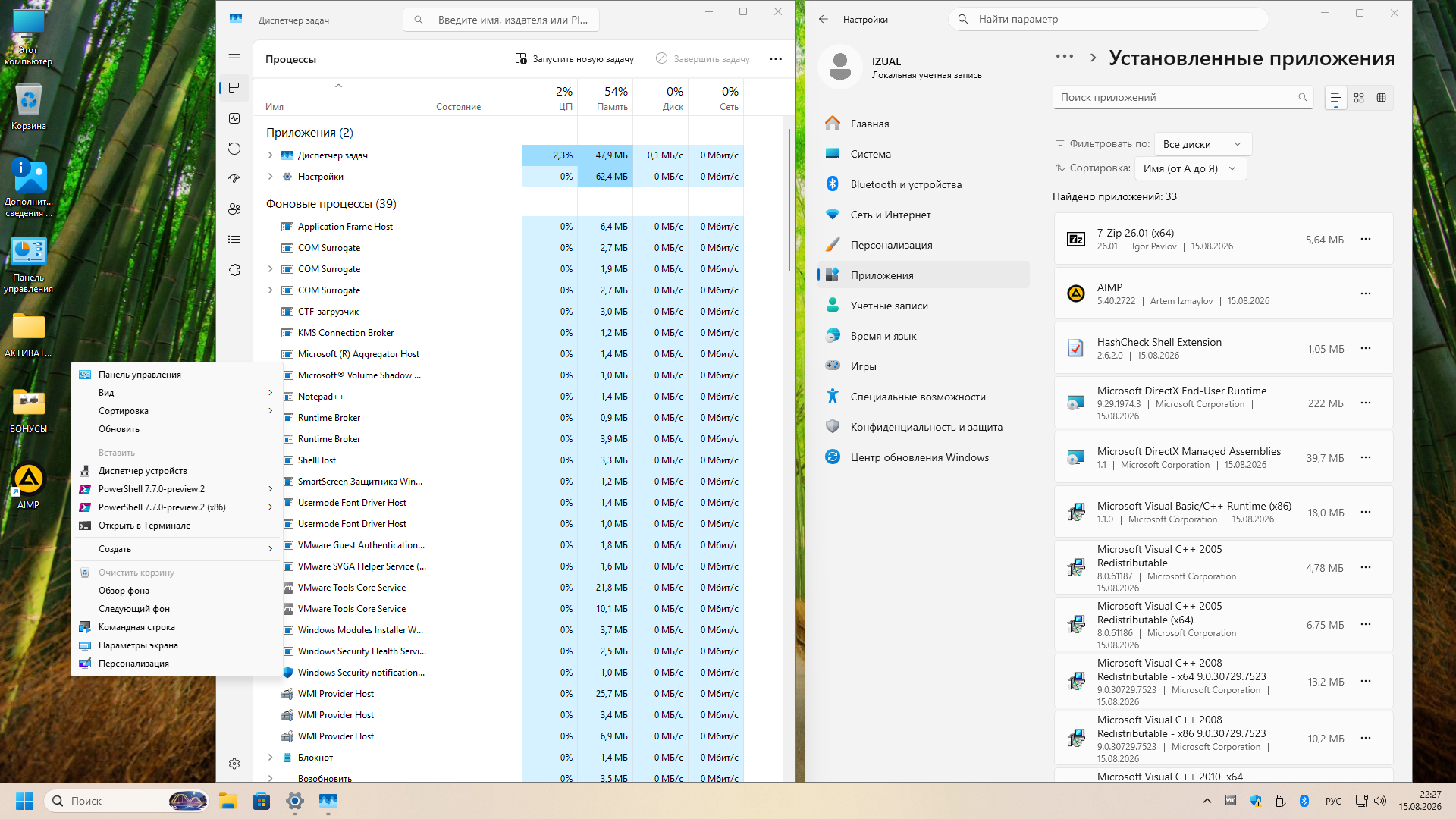The image size is (1456, 819).
Task: Expand the Блокнот process row
Action: pos(271,757)
